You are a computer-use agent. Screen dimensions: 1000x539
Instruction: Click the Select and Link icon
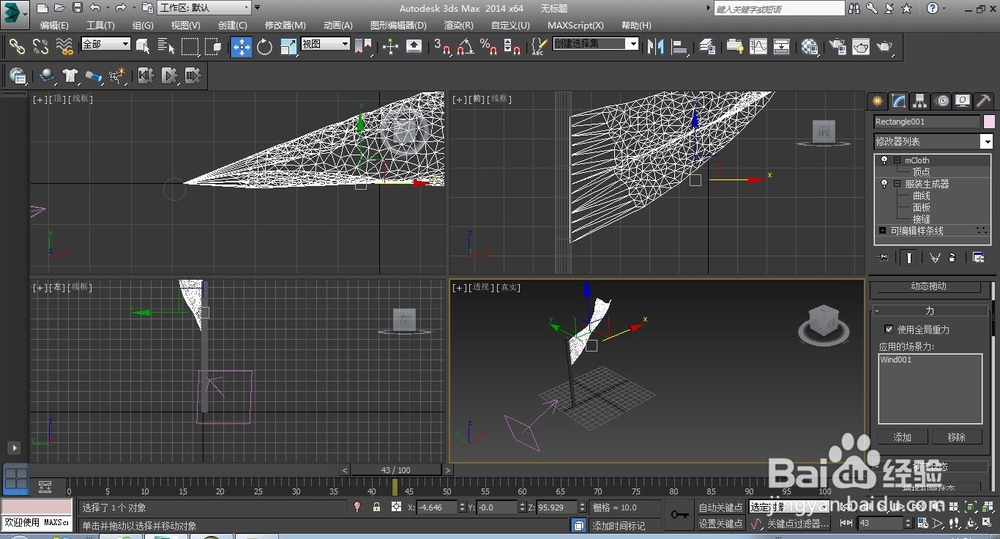click(16, 46)
